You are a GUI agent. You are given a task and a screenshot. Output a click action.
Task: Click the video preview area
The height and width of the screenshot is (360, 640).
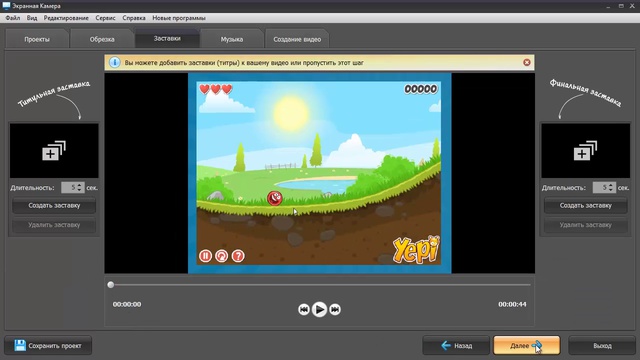click(319, 173)
